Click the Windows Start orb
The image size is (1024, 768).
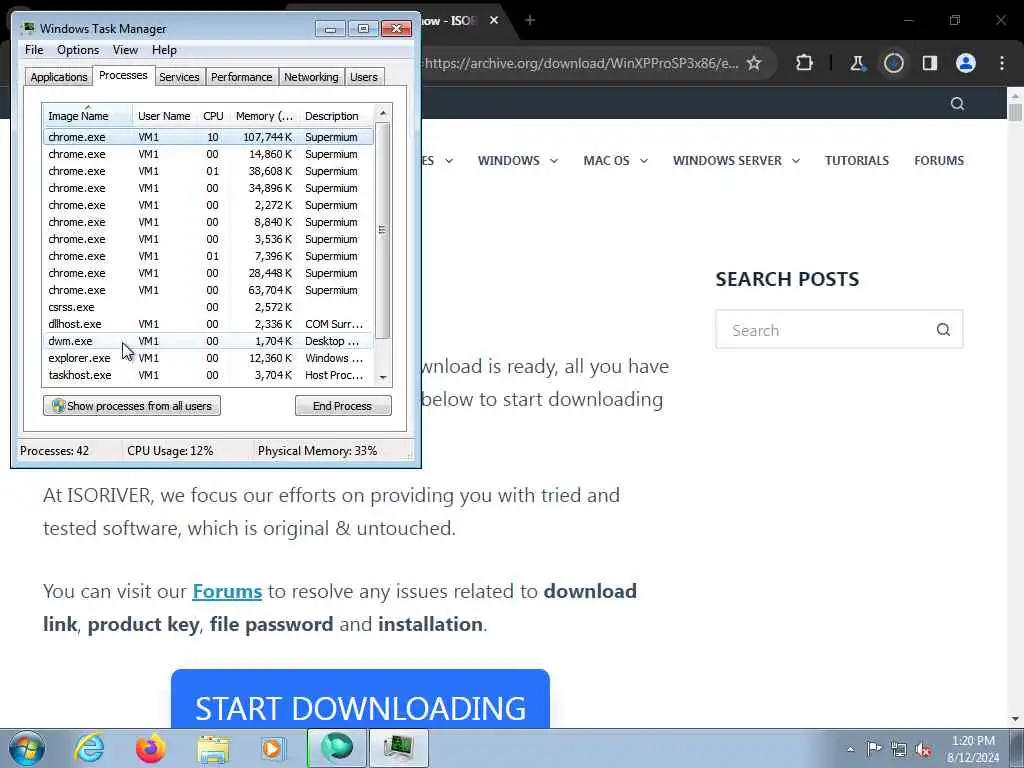pyautogui.click(x=27, y=748)
